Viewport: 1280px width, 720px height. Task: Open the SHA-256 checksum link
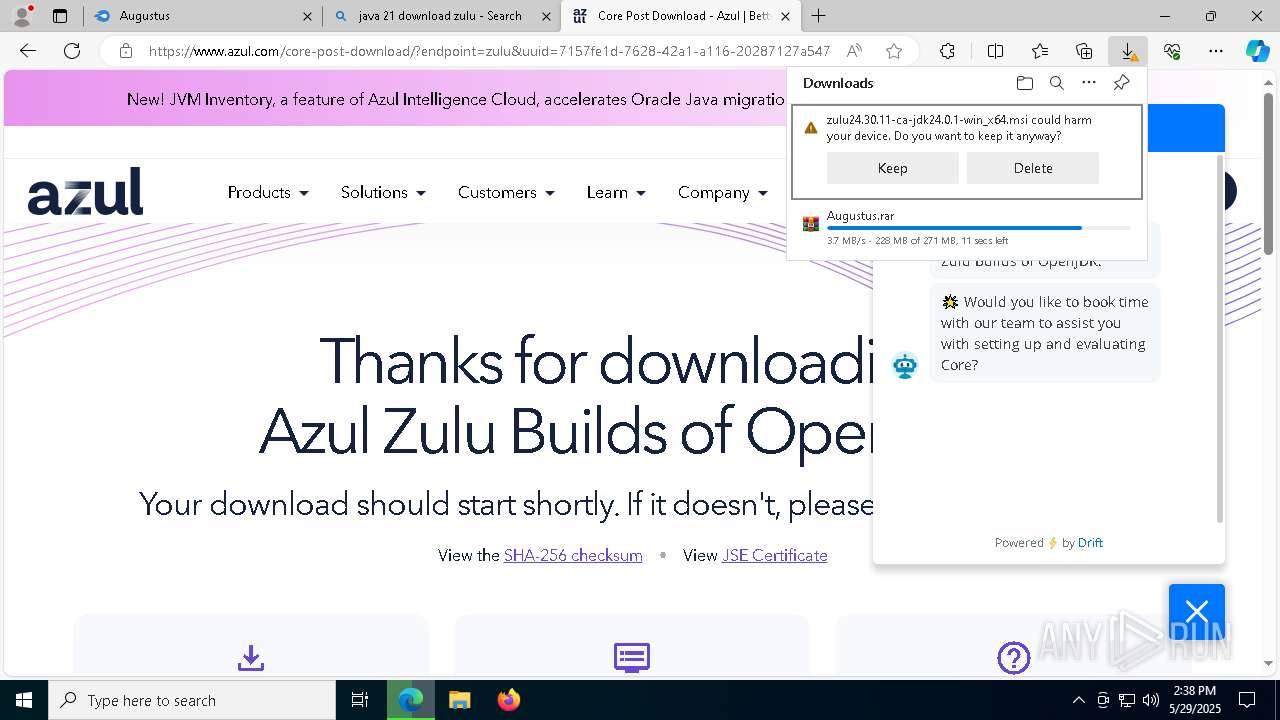pyautogui.click(x=573, y=555)
